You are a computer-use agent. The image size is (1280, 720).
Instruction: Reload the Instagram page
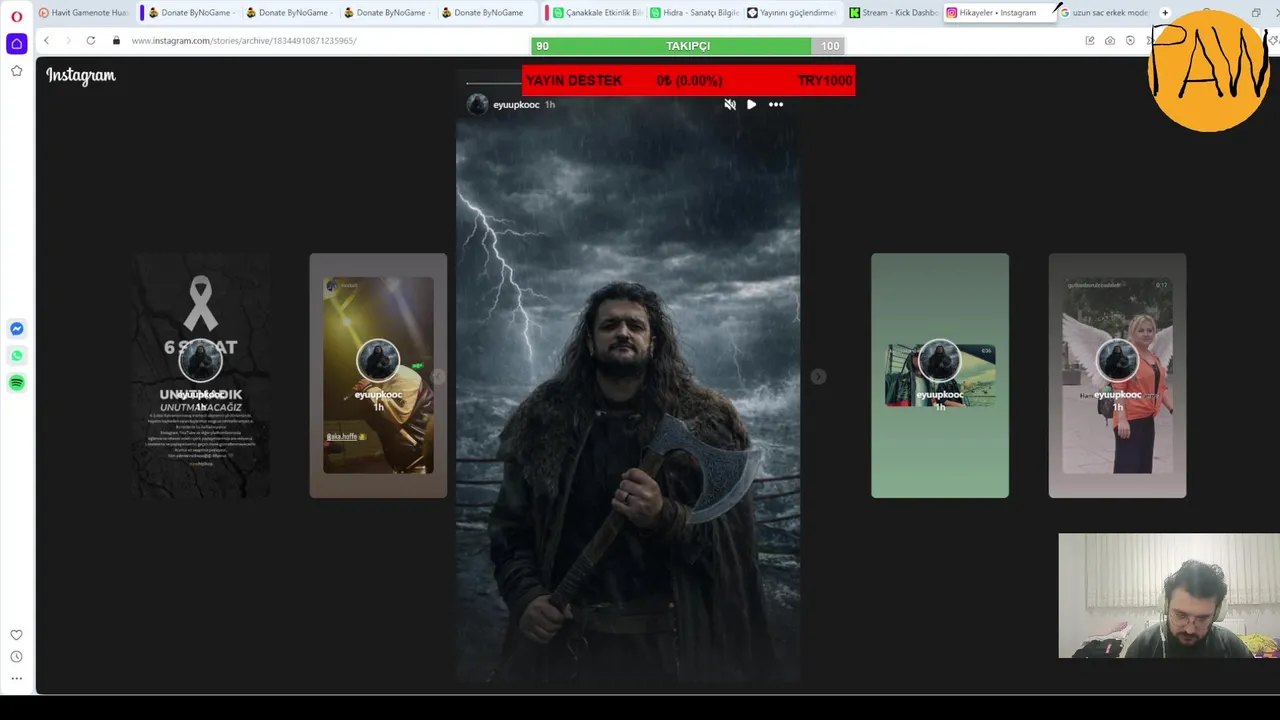point(91,41)
